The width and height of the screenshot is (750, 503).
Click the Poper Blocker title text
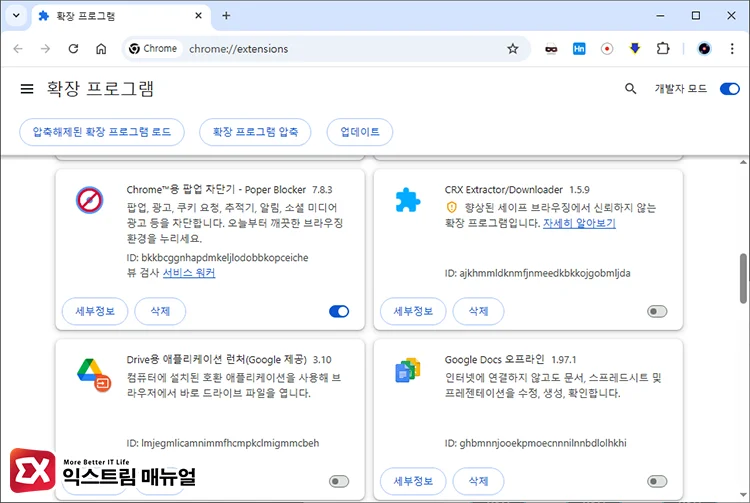point(216,190)
